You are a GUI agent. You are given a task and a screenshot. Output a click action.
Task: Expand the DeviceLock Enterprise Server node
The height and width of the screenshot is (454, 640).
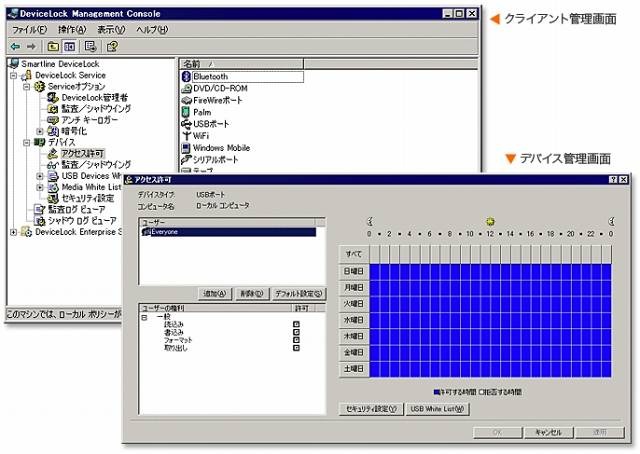pyautogui.click(x=13, y=232)
